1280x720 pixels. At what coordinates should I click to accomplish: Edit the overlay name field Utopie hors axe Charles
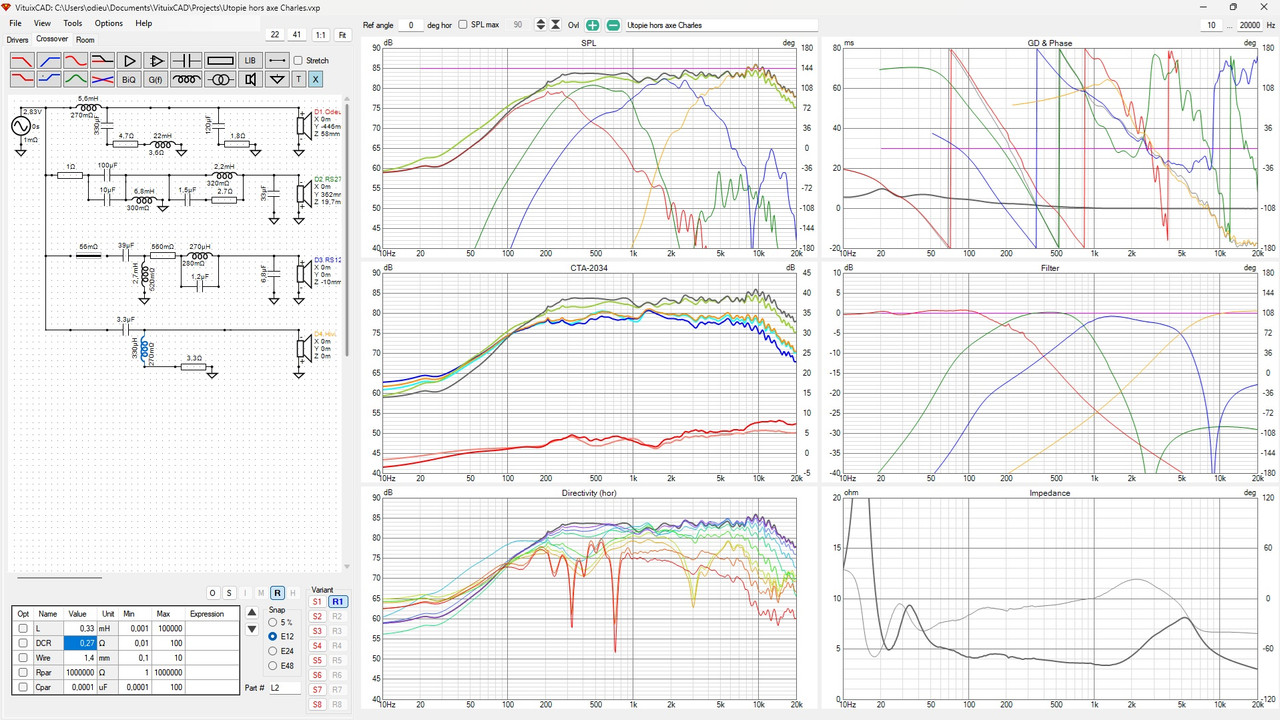pyautogui.click(x=720, y=24)
